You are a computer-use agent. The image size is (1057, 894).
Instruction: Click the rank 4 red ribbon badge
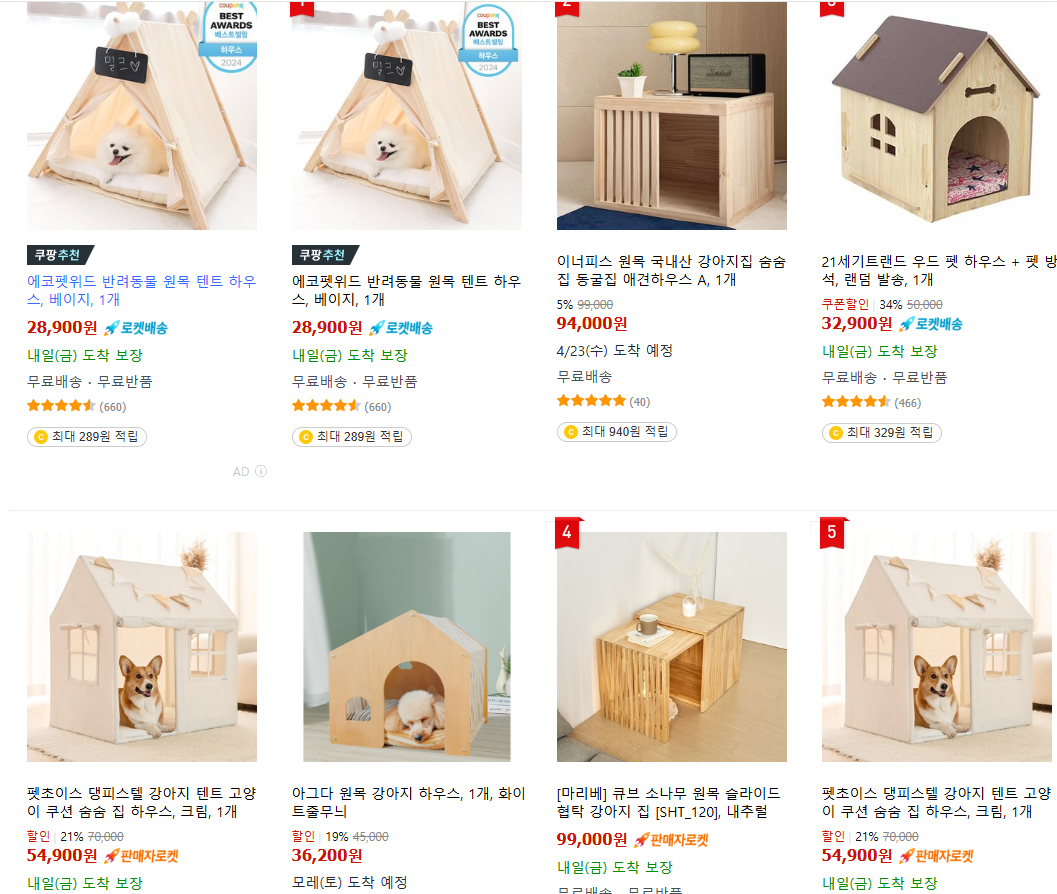pos(567,533)
